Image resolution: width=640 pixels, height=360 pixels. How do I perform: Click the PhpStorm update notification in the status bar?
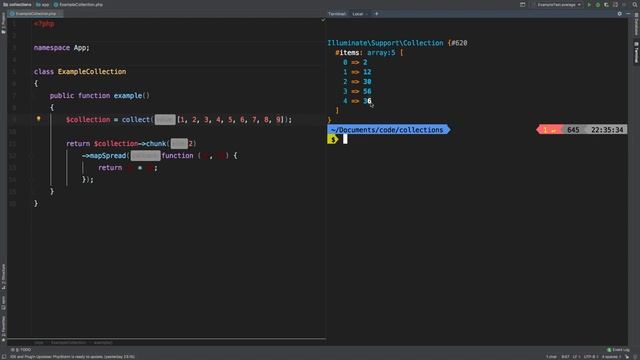[x=72, y=357]
